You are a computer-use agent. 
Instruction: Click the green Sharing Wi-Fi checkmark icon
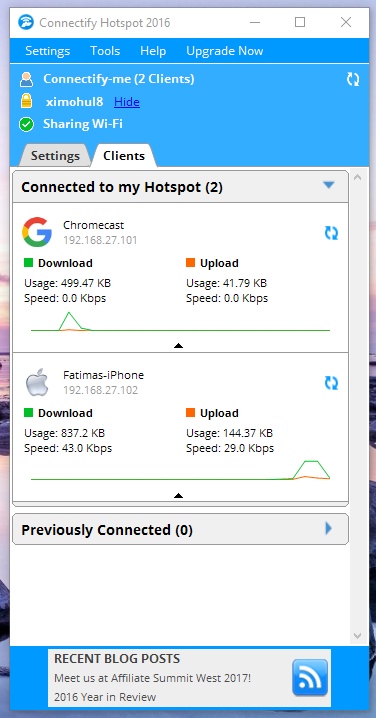tap(27, 124)
